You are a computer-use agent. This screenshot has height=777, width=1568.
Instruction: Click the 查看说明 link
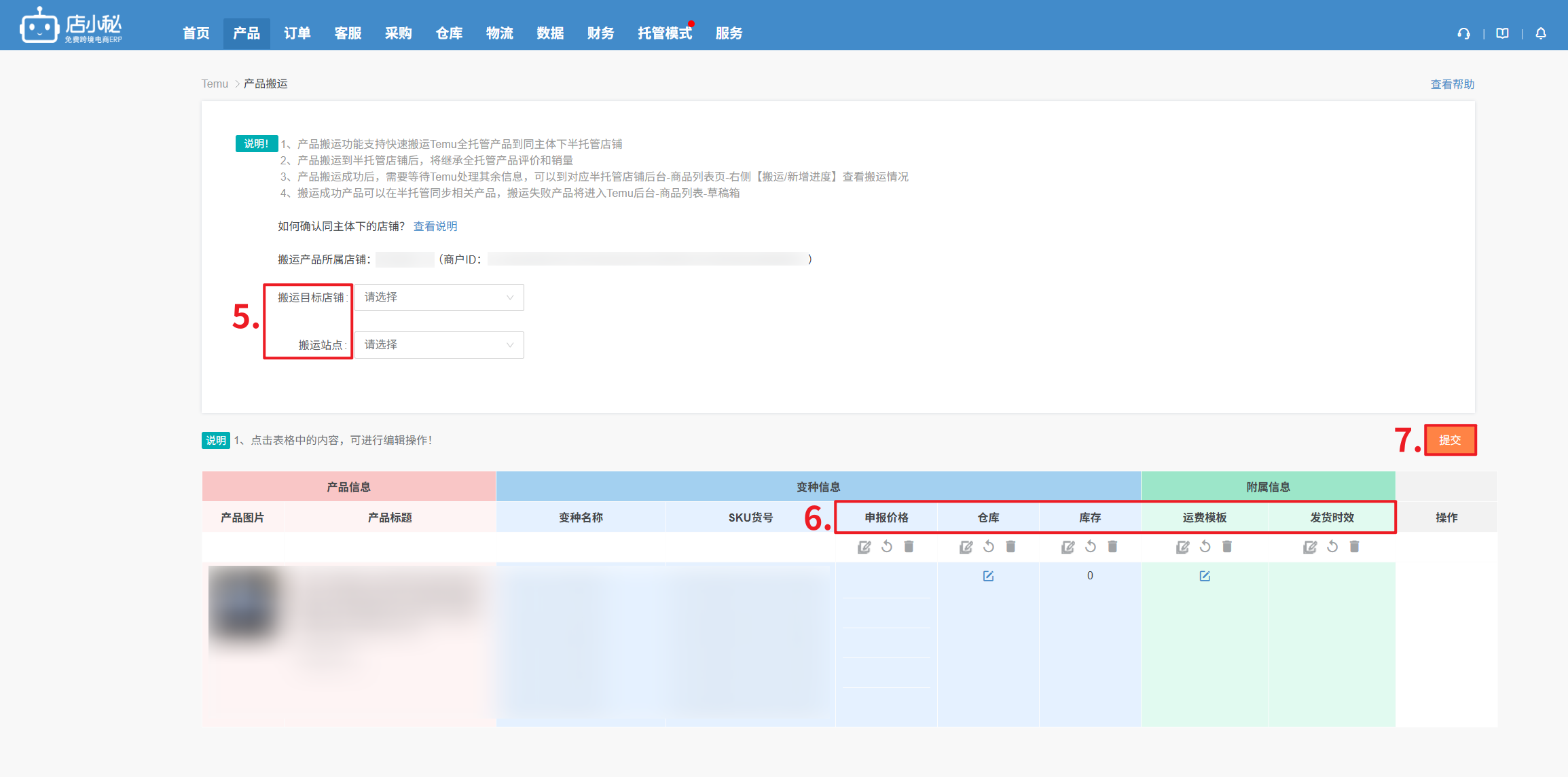coord(435,226)
